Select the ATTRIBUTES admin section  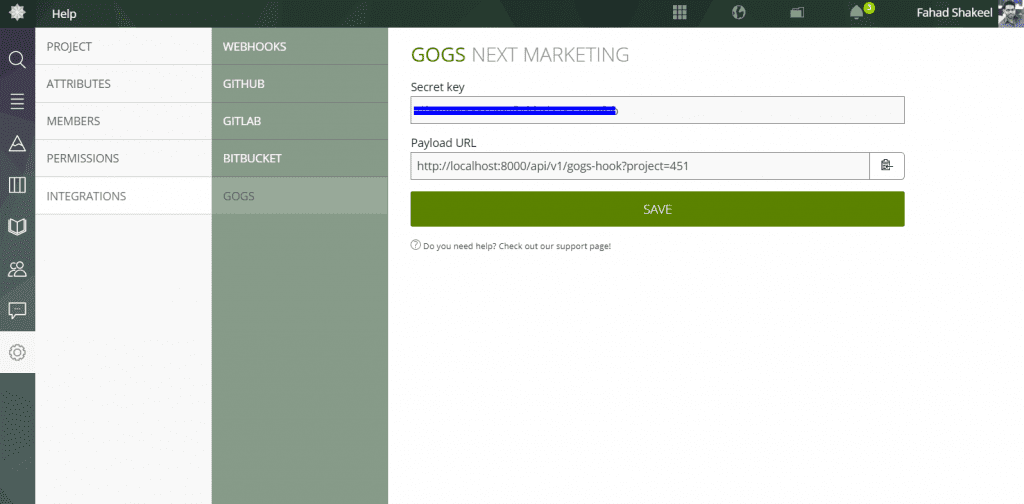(123, 84)
